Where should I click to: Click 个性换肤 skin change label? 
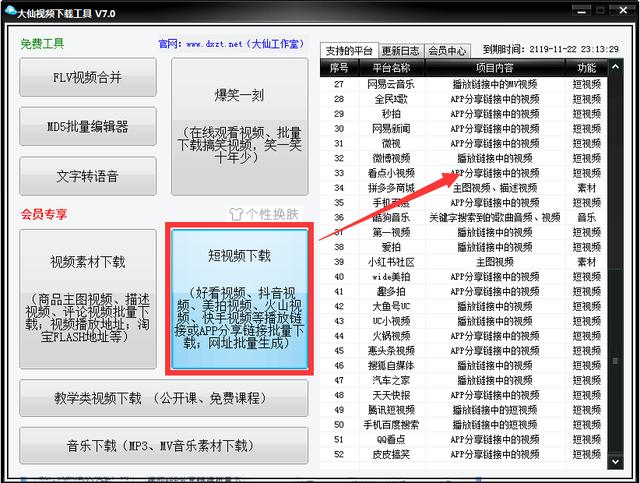(x=272, y=214)
